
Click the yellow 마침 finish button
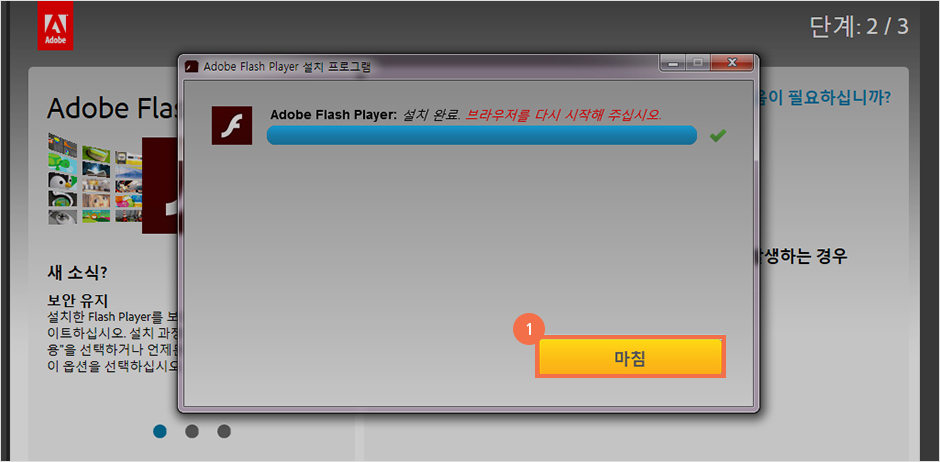630,357
